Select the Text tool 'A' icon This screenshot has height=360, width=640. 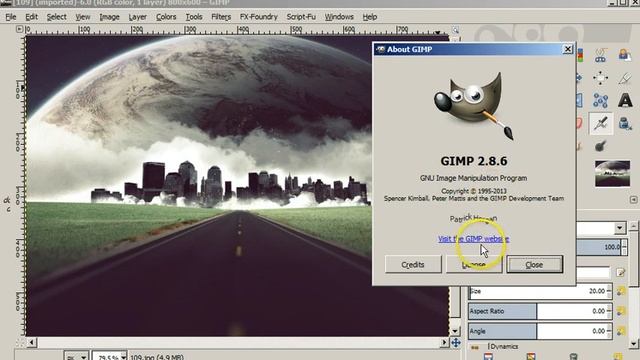(x=625, y=100)
